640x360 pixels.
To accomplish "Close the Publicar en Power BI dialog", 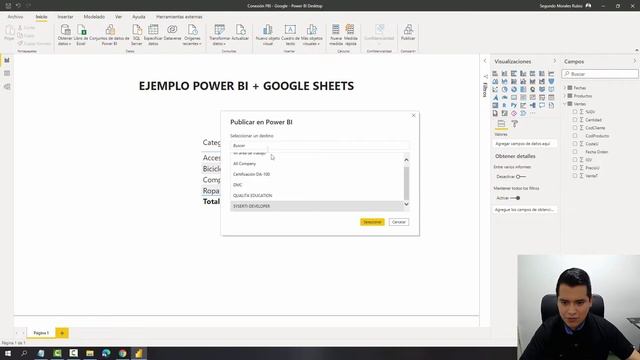I will pyautogui.click(x=413, y=116).
